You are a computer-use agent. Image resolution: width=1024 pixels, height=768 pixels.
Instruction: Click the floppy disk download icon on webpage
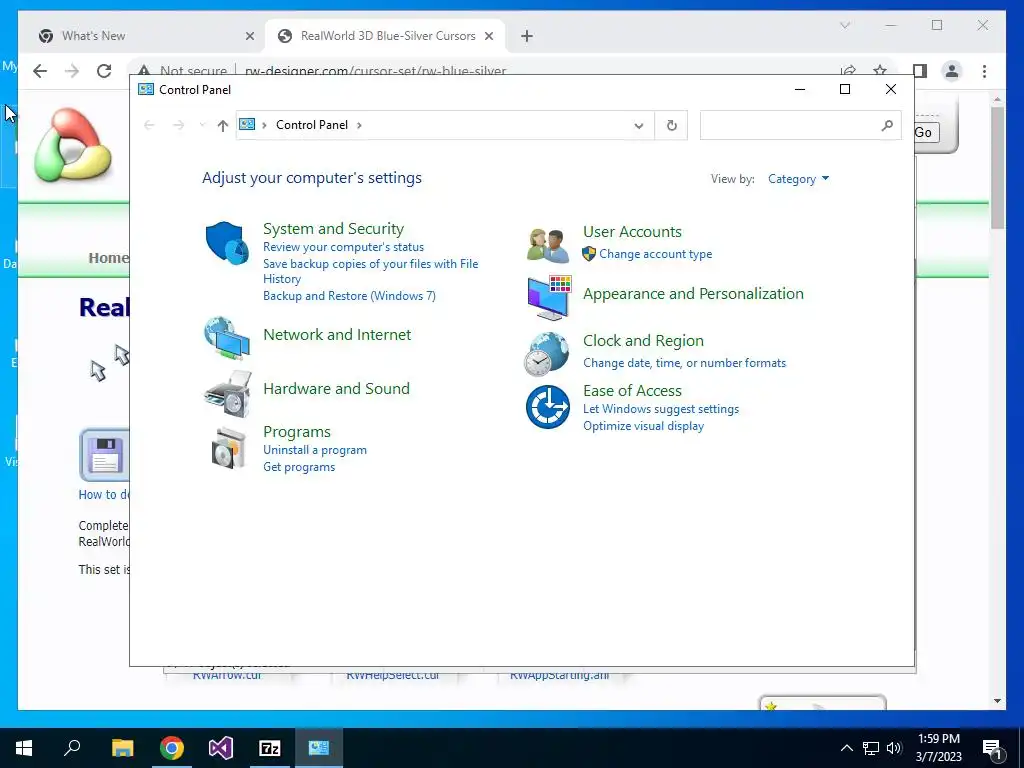coord(104,455)
